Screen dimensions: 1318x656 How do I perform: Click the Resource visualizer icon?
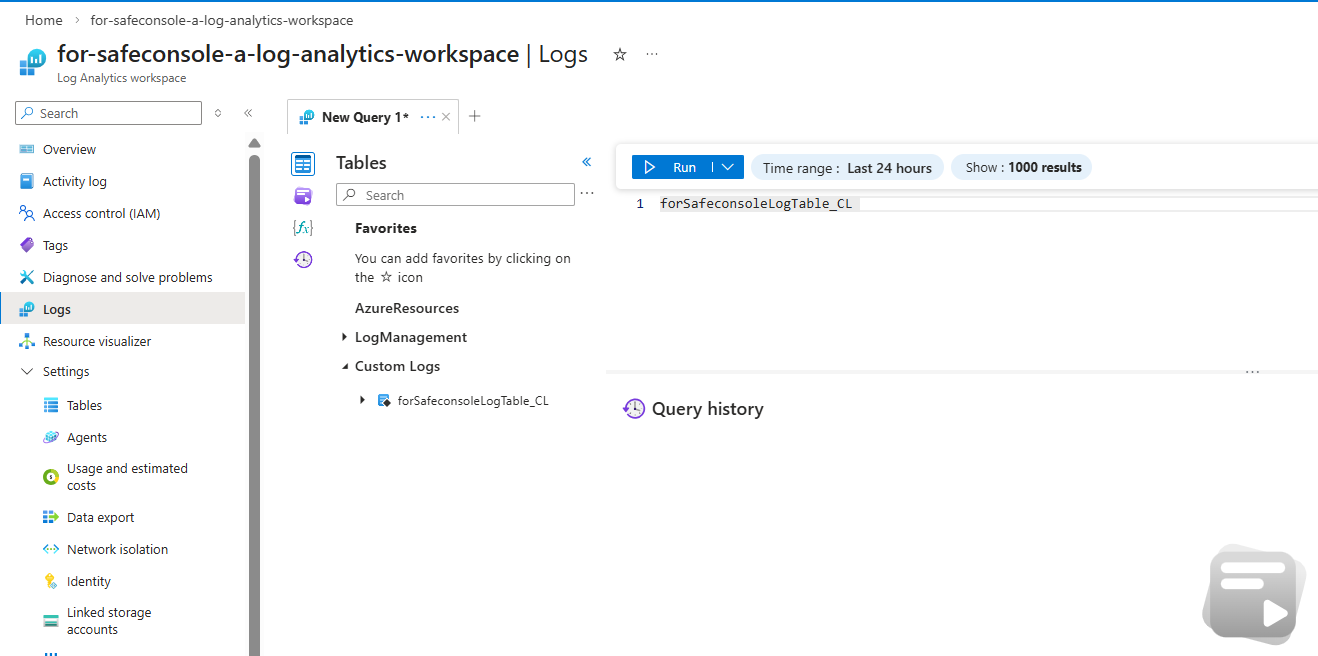click(27, 341)
